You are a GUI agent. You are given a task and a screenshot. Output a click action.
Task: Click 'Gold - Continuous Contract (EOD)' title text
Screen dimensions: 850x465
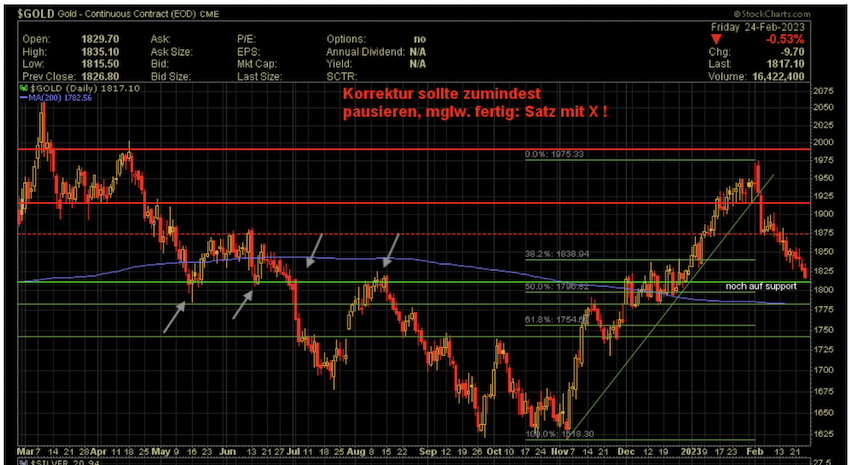(x=128, y=15)
